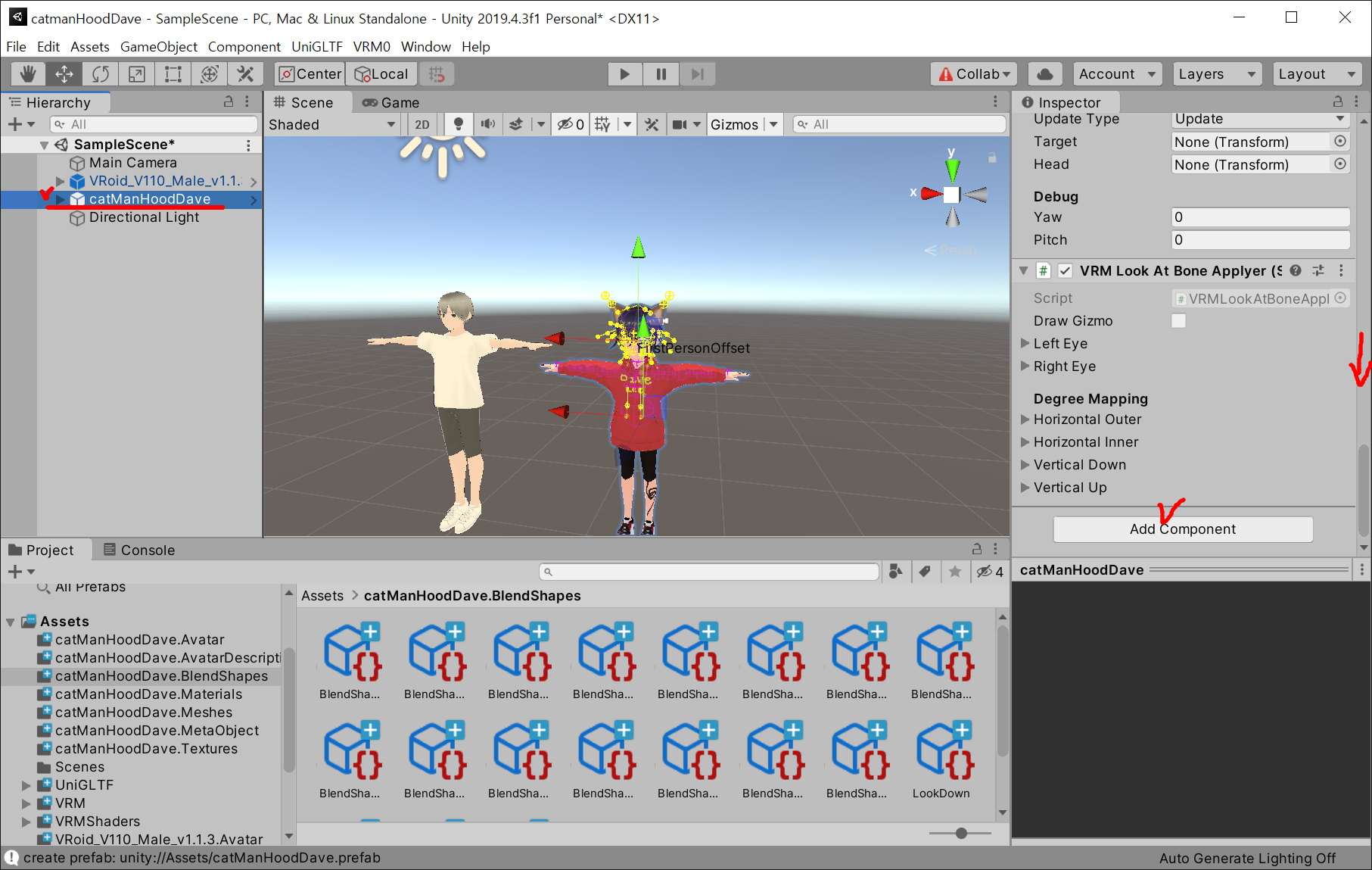Toggle scene grid visibility
This screenshot has width=1372, height=870.
tap(602, 124)
